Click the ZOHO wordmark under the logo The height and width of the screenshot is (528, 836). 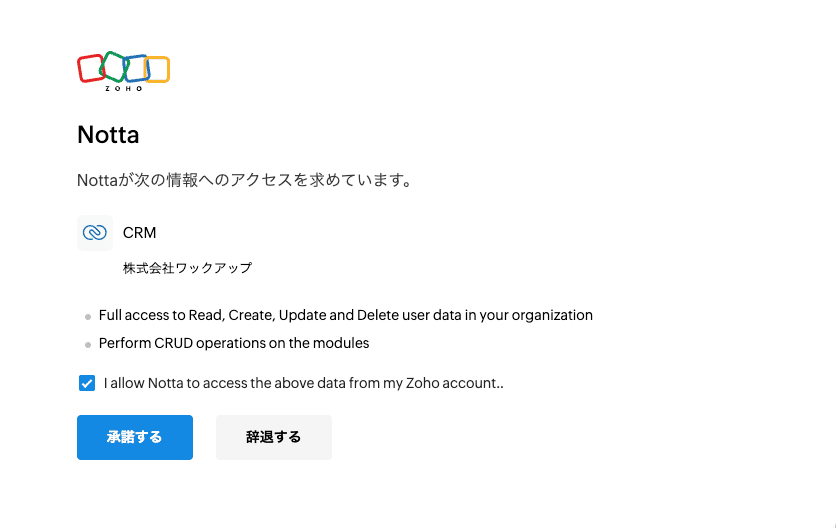(124, 89)
